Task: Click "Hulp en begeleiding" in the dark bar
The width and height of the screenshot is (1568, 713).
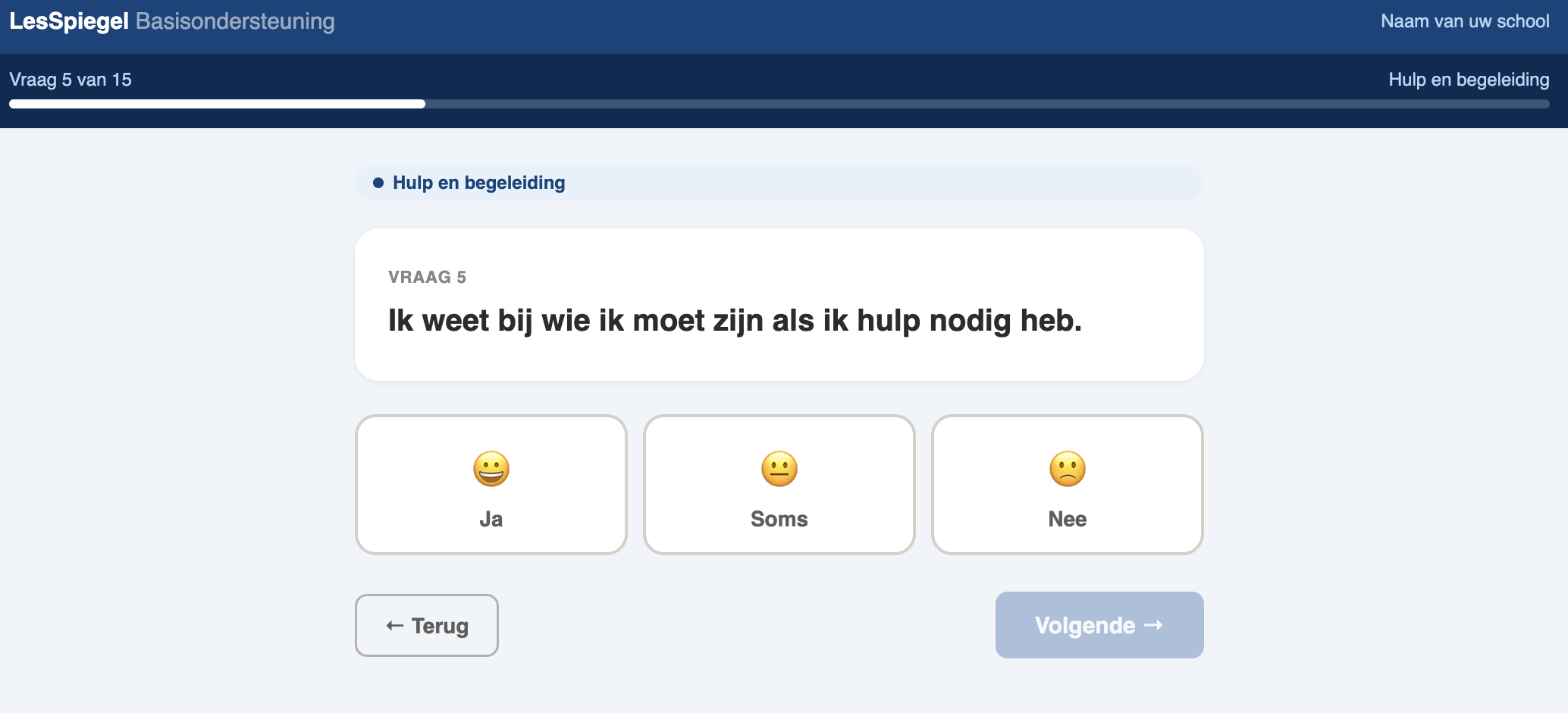Action: pyautogui.click(x=1469, y=80)
